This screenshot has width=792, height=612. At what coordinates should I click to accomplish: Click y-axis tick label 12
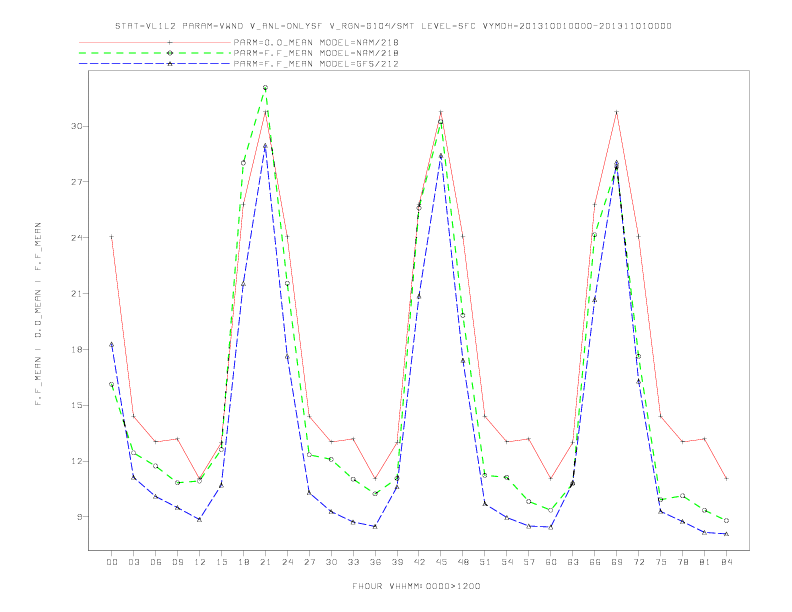tap(76, 461)
